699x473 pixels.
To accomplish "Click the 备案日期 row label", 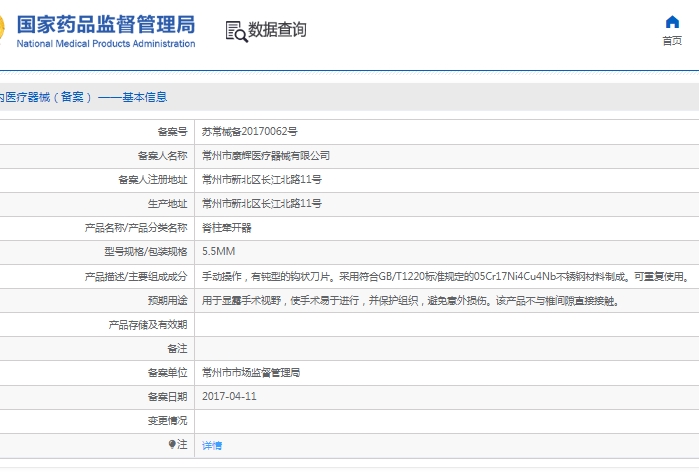I will tap(168, 396).
